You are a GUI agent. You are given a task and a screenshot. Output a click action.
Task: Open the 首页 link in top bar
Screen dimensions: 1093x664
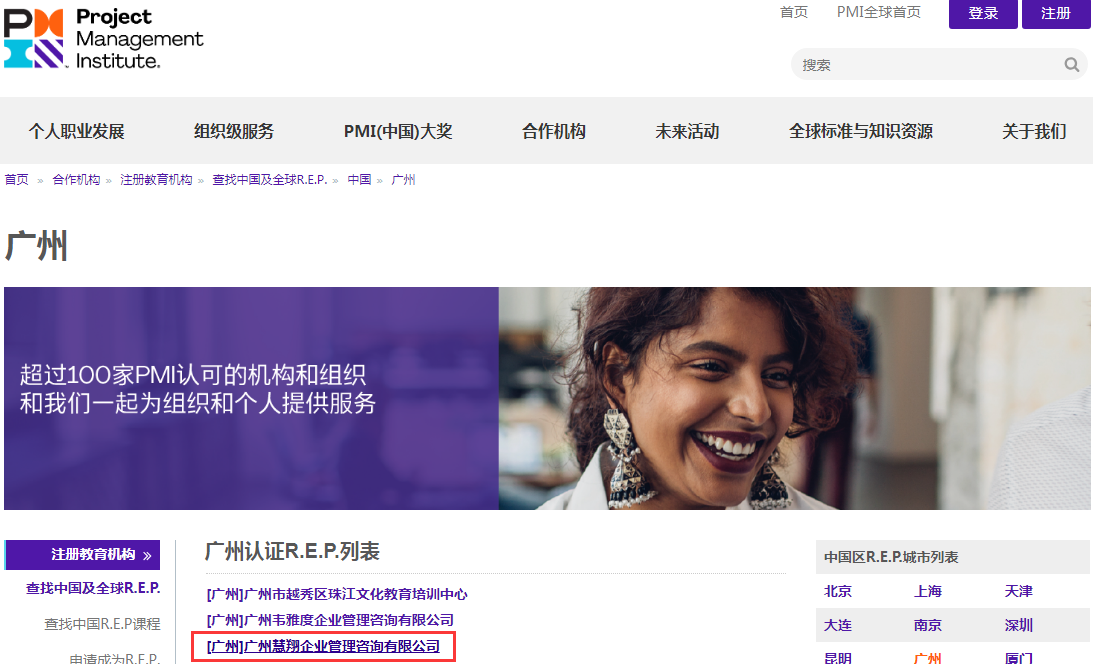793,12
